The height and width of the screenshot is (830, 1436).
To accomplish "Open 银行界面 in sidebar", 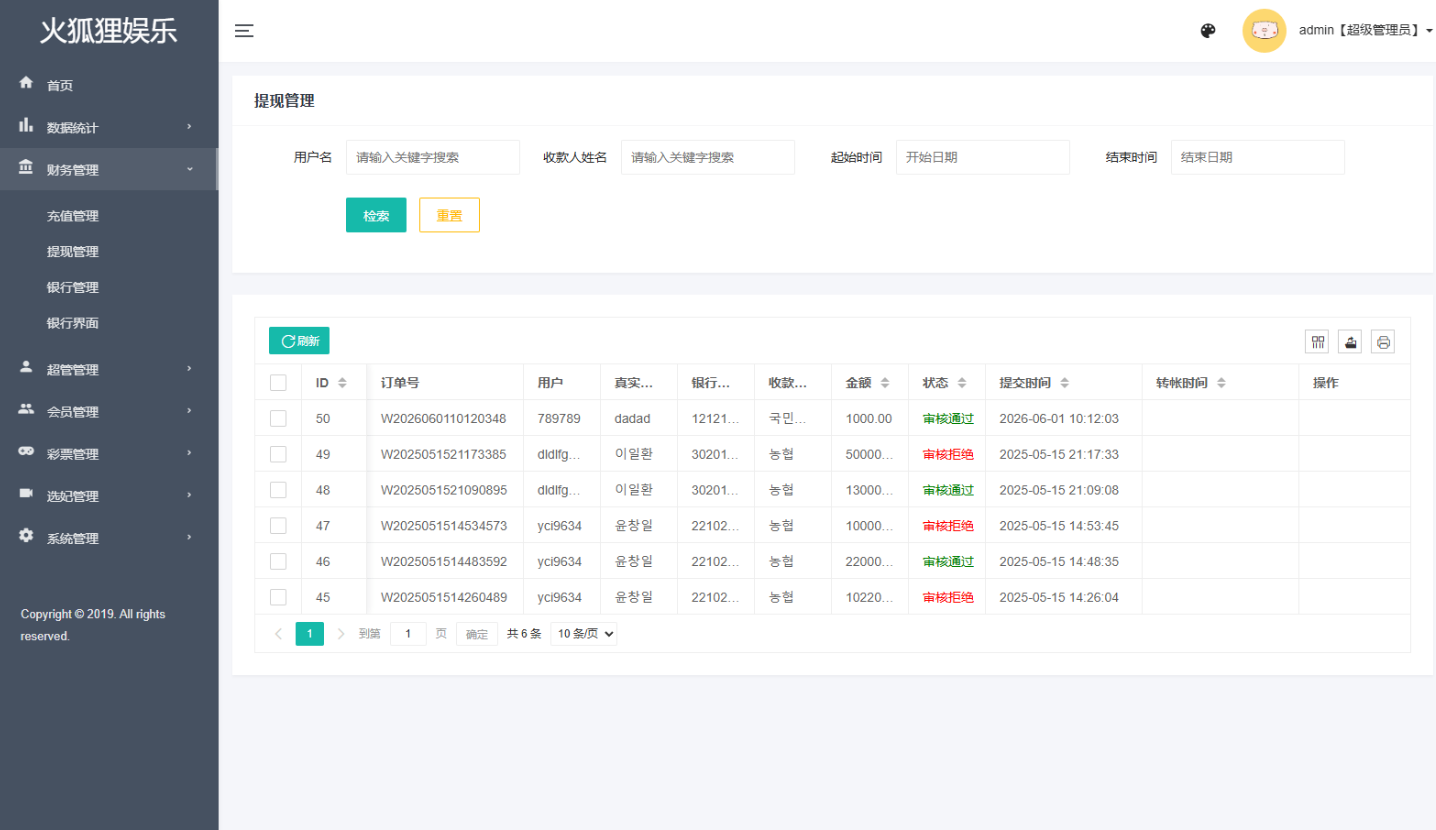I will [x=73, y=324].
